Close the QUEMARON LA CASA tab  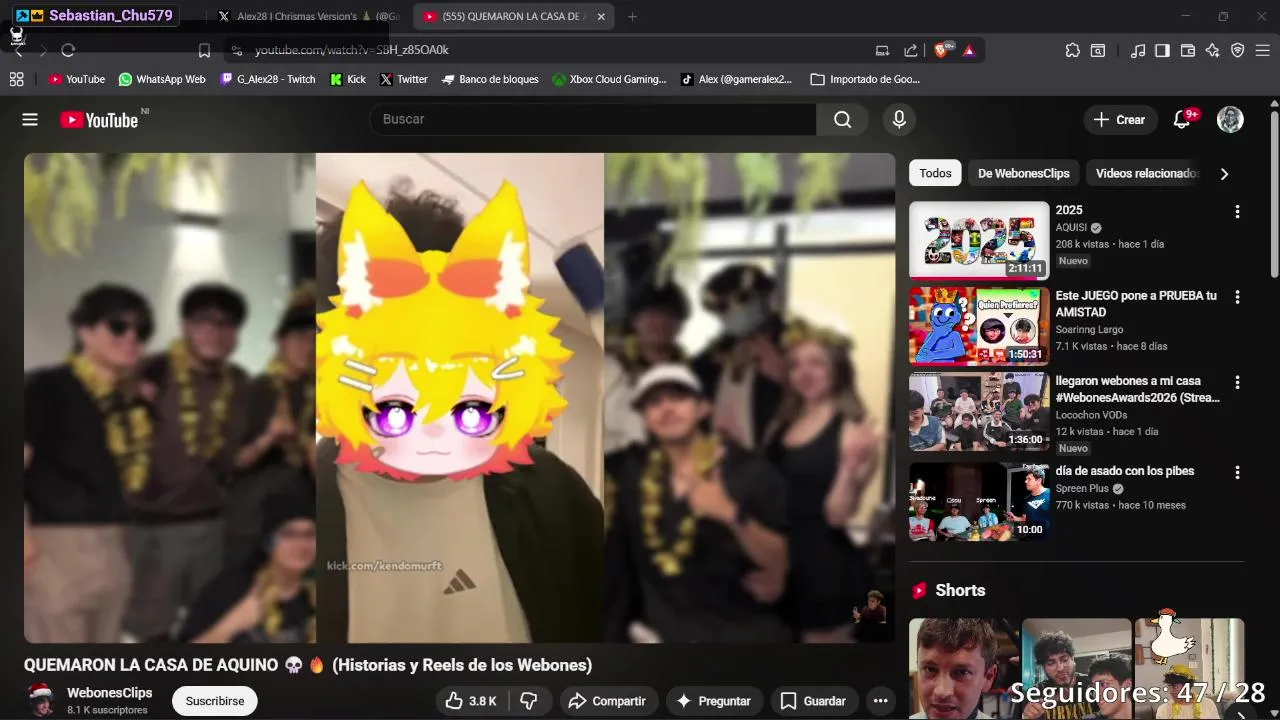(601, 16)
